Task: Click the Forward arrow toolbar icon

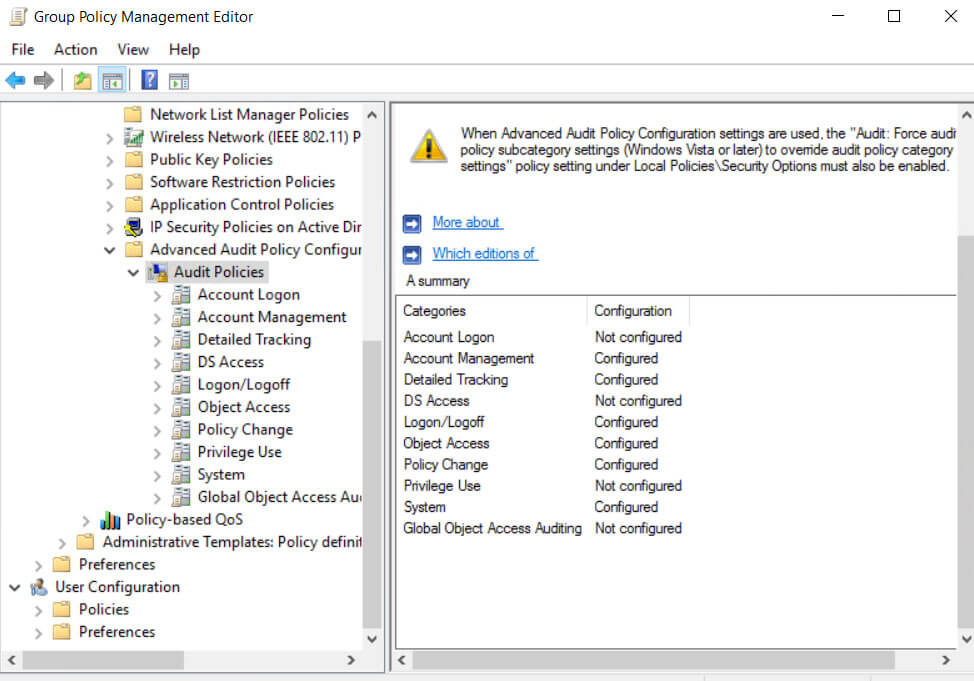Action: (43, 80)
